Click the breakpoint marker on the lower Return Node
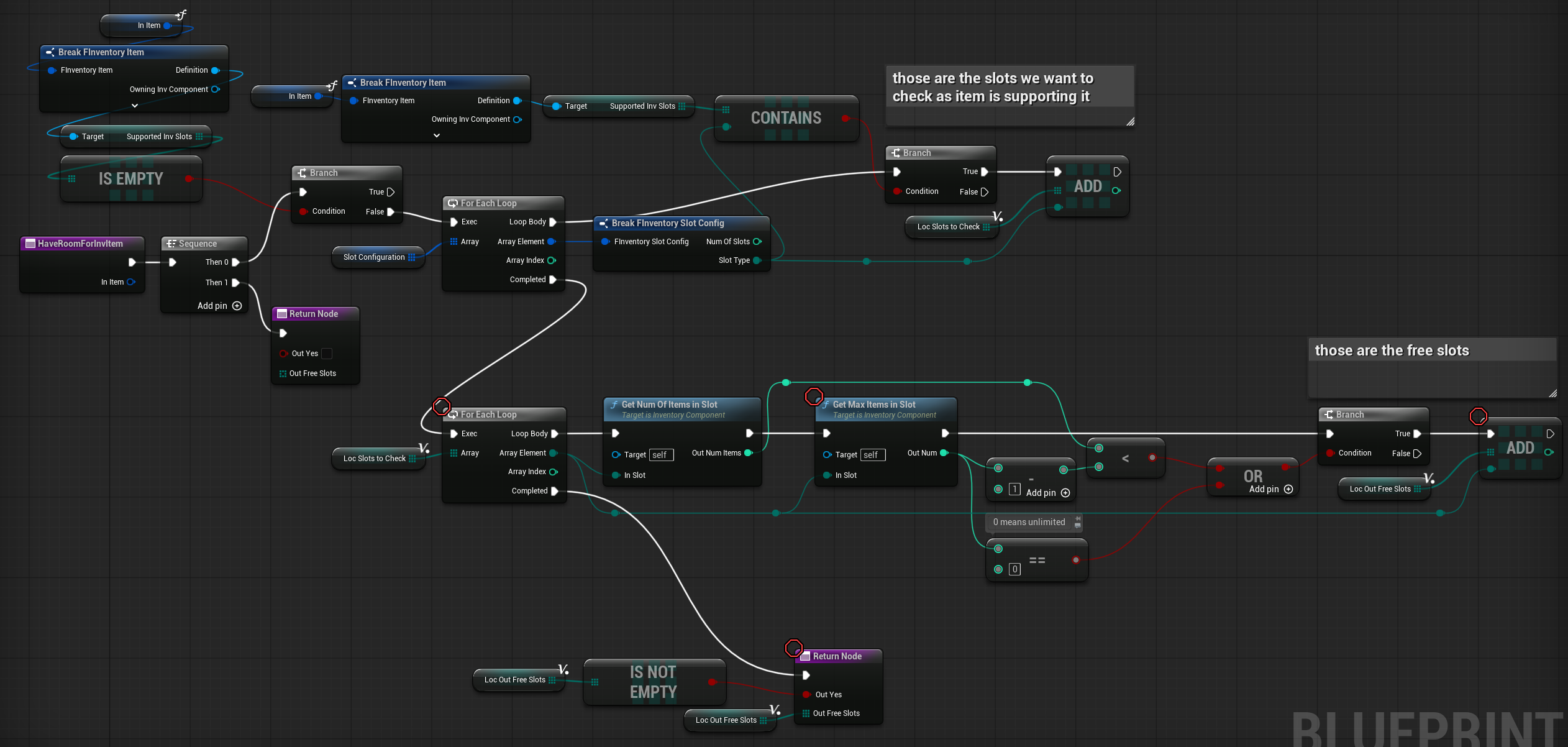Viewport: 1568px width, 747px height. [x=794, y=648]
